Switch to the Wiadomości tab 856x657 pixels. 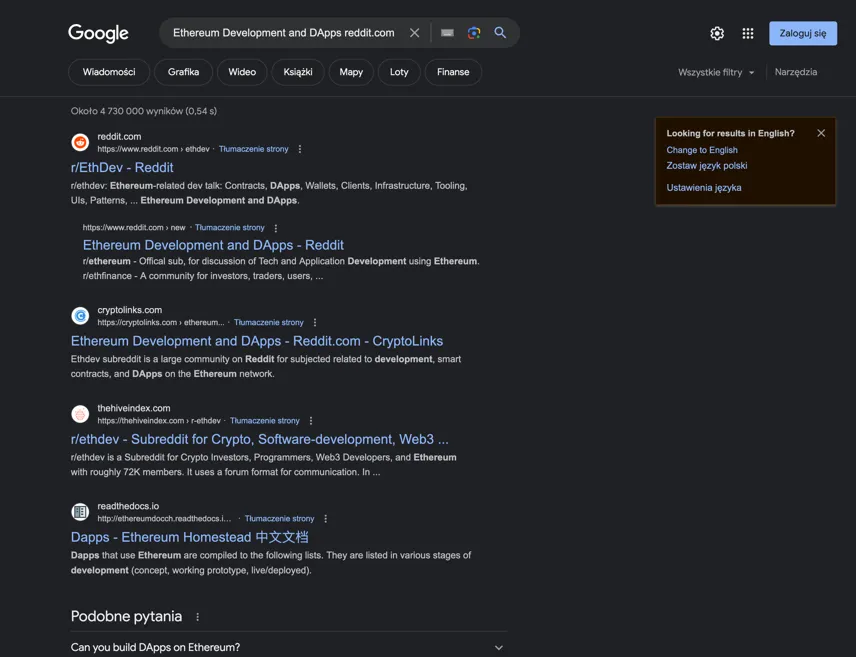coord(109,72)
